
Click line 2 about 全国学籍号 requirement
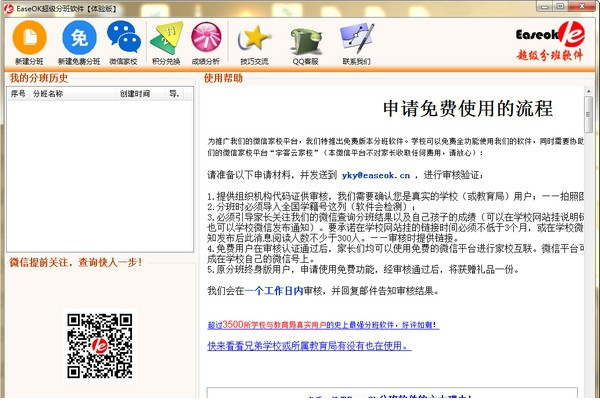pyautogui.click(x=310, y=207)
